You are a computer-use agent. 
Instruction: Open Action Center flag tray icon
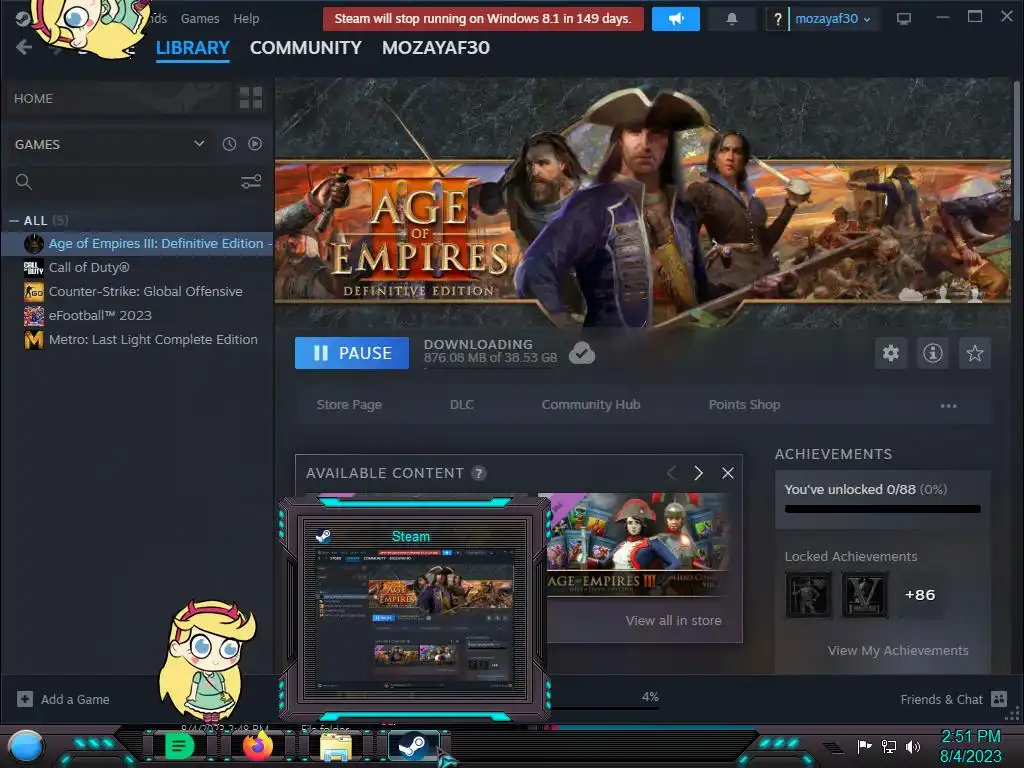coord(864,746)
